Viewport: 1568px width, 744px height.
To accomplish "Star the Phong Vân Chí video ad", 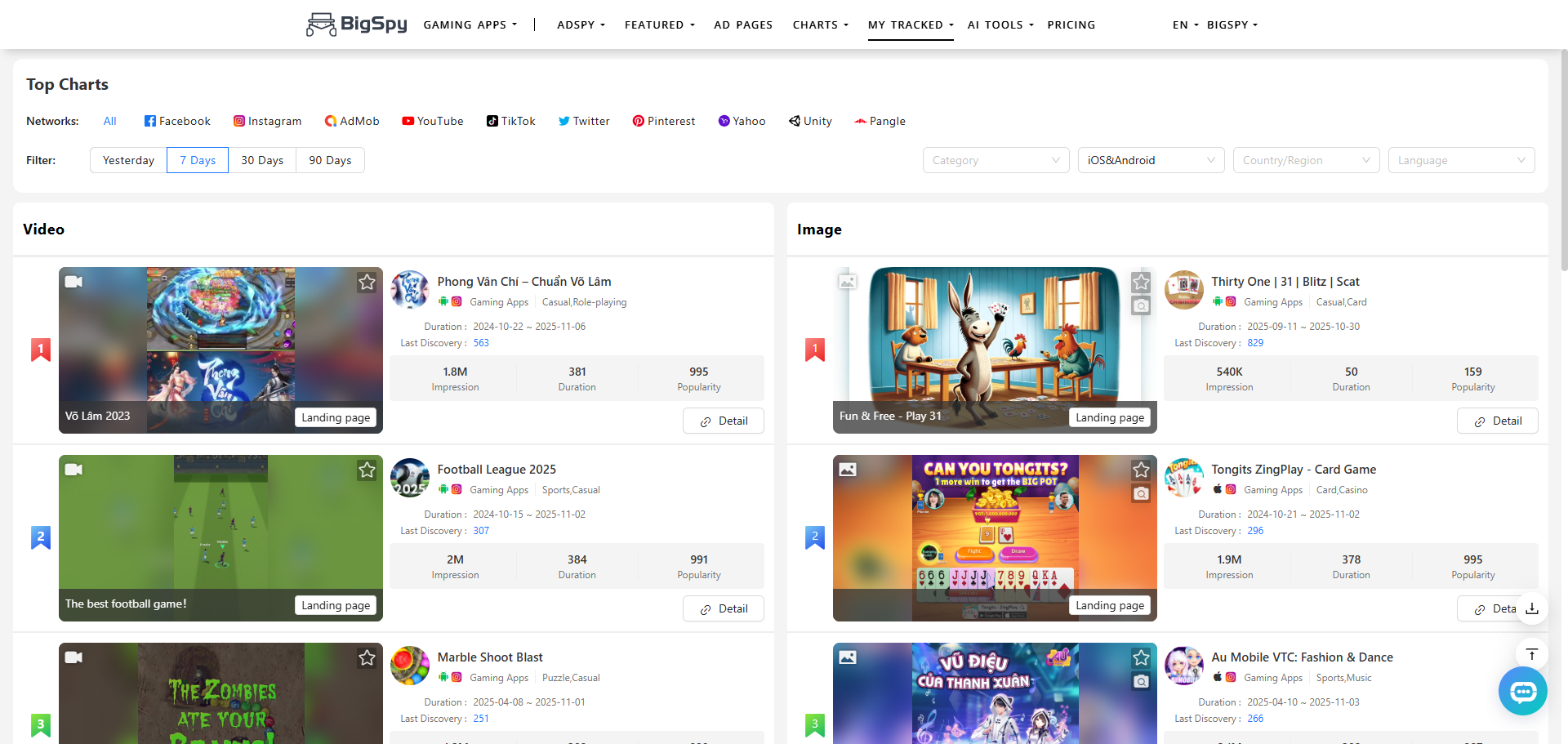I will pyautogui.click(x=366, y=282).
